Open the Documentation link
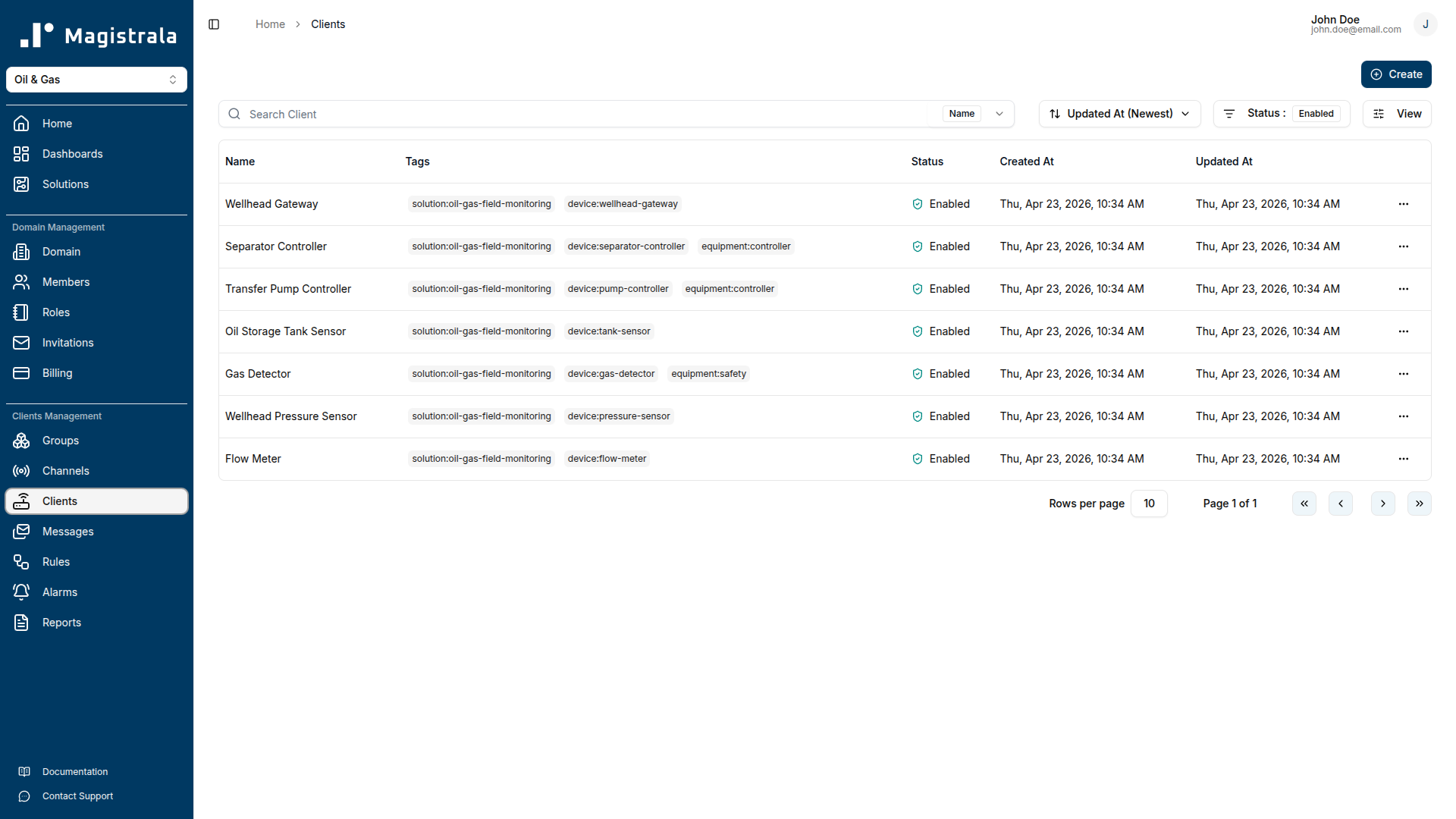This screenshot has width=1456, height=819. point(75,771)
